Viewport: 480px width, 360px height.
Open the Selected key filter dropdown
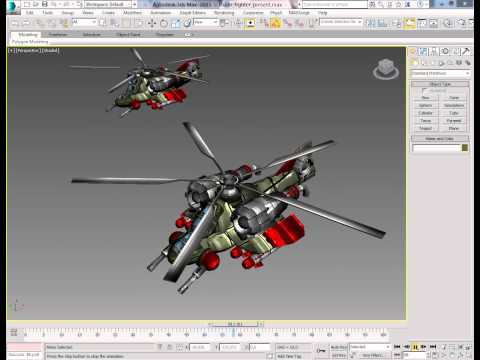pyautogui.click(x=370, y=347)
